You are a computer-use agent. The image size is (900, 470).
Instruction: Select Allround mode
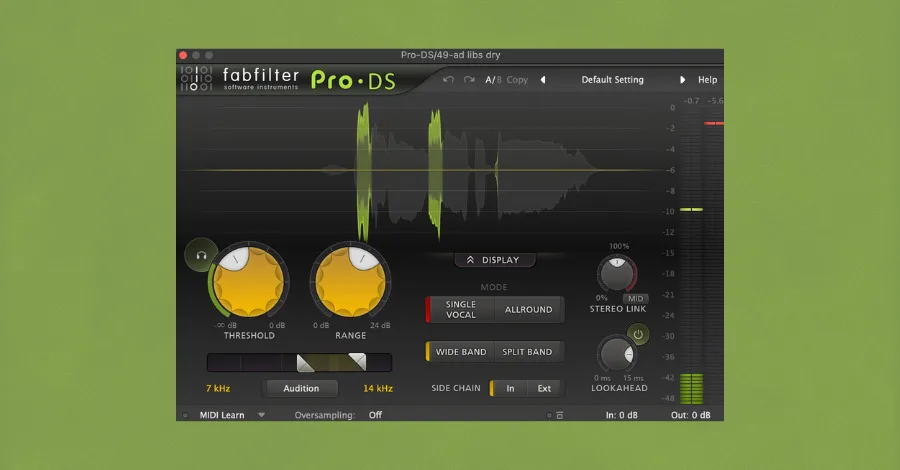(x=529, y=309)
